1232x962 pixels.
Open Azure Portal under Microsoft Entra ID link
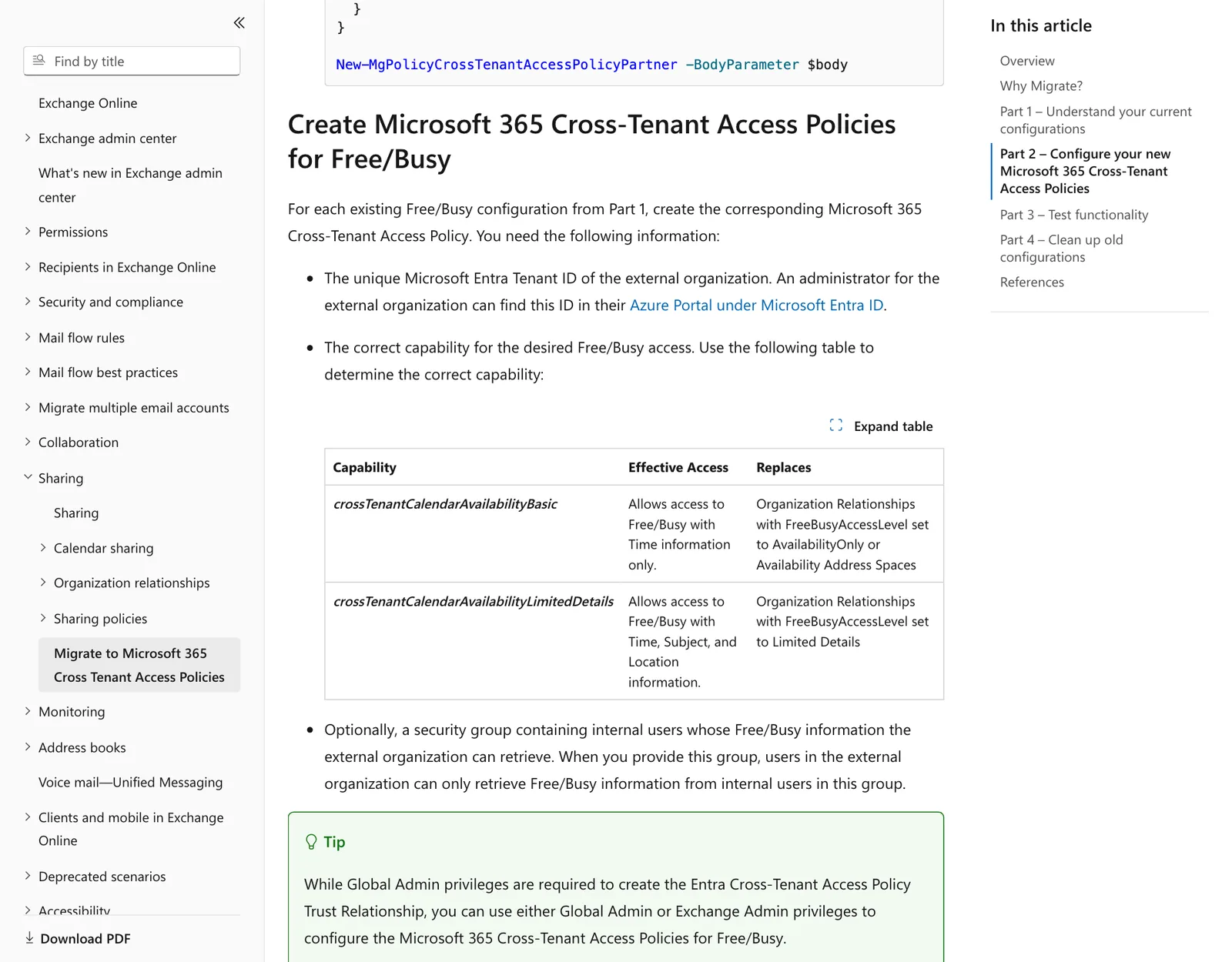756,306
